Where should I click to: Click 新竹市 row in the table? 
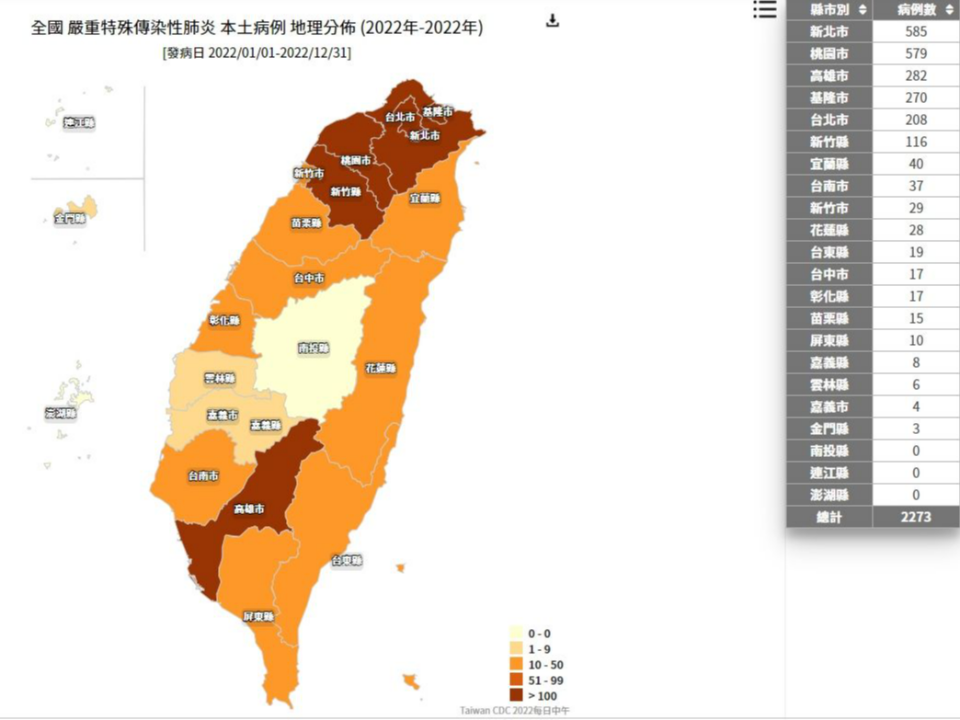click(x=872, y=208)
